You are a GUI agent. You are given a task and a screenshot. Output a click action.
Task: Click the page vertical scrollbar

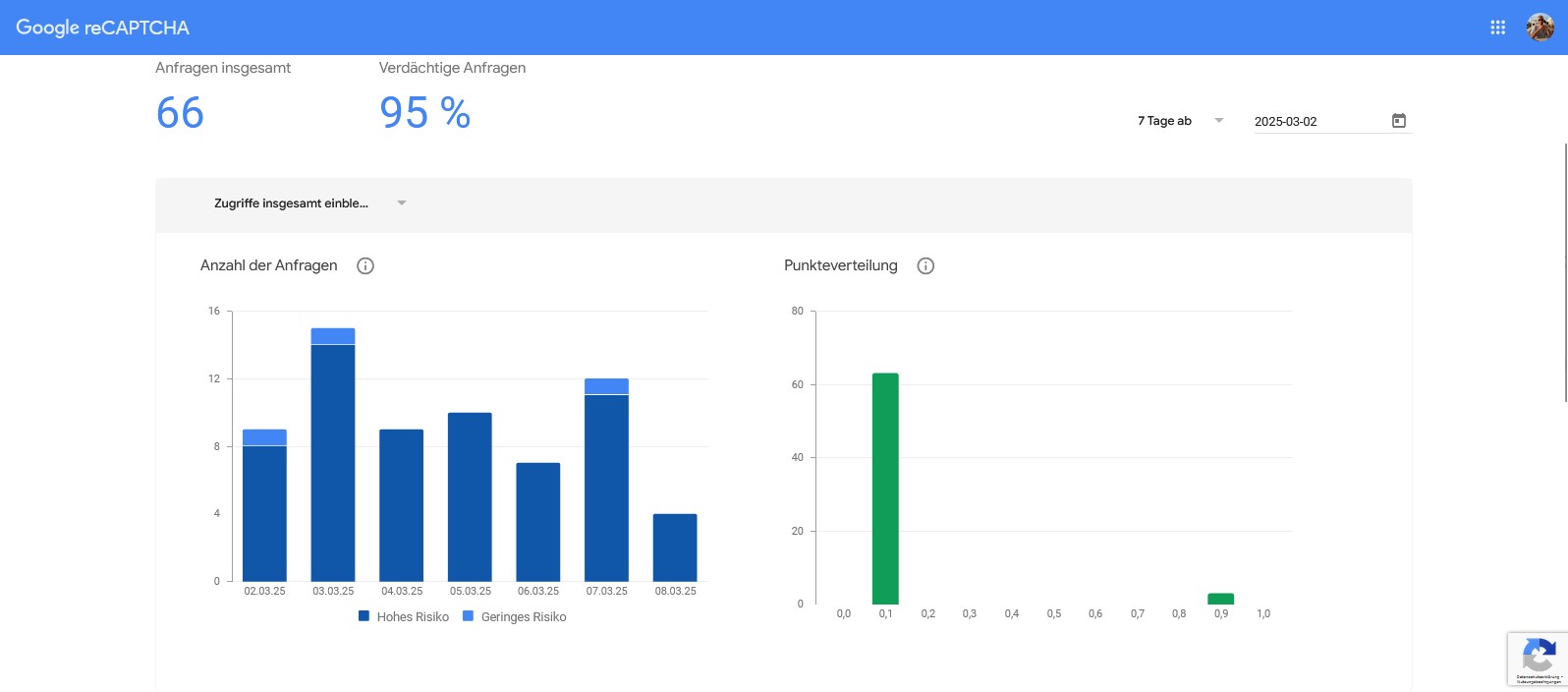[x=1564, y=272]
